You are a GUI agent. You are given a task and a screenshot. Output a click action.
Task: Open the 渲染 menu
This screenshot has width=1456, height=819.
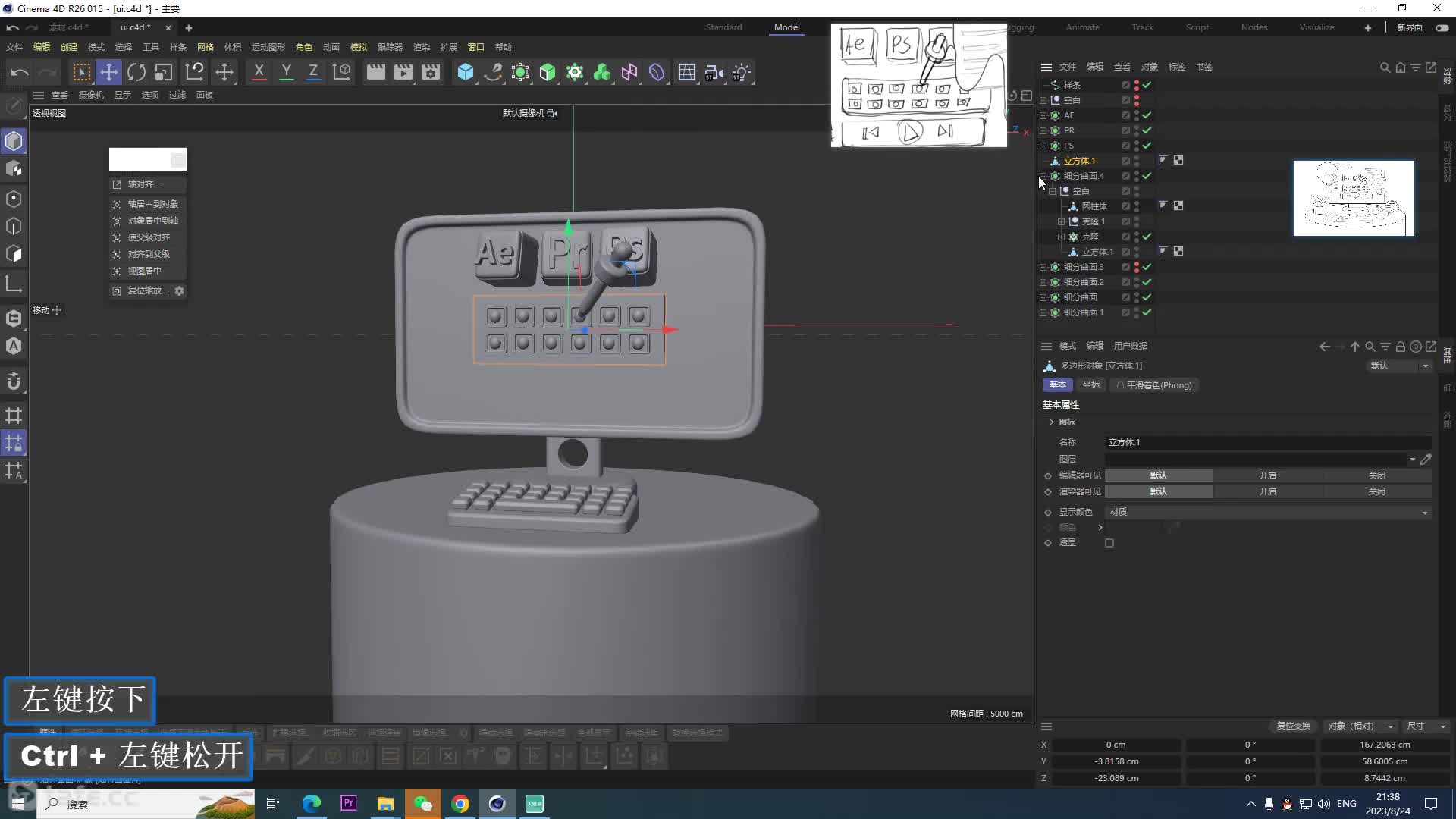[421, 47]
